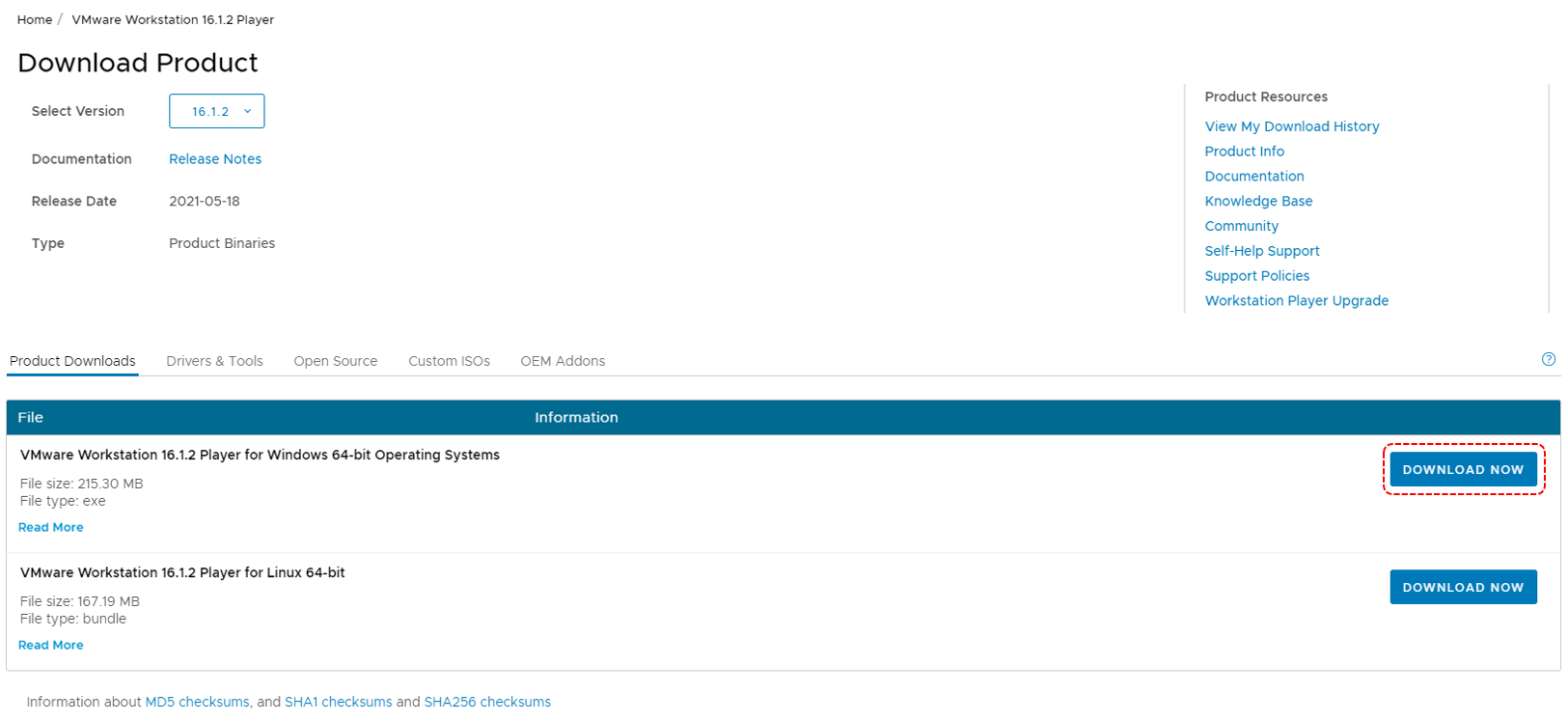
Task: Click the Download Product heading
Action: point(138,63)
